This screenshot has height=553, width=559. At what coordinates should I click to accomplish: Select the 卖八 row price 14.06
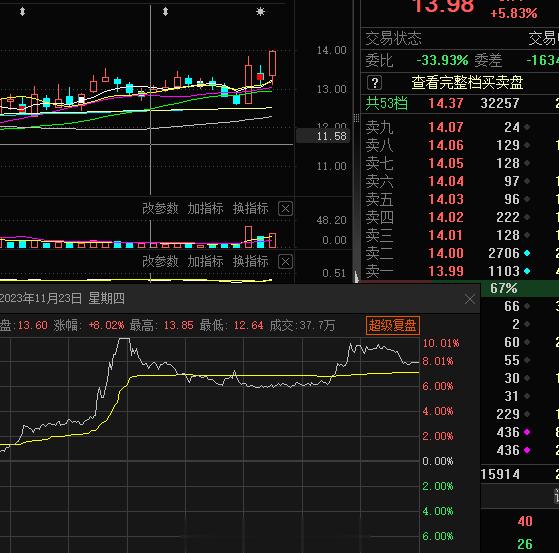tap(446, 145)
